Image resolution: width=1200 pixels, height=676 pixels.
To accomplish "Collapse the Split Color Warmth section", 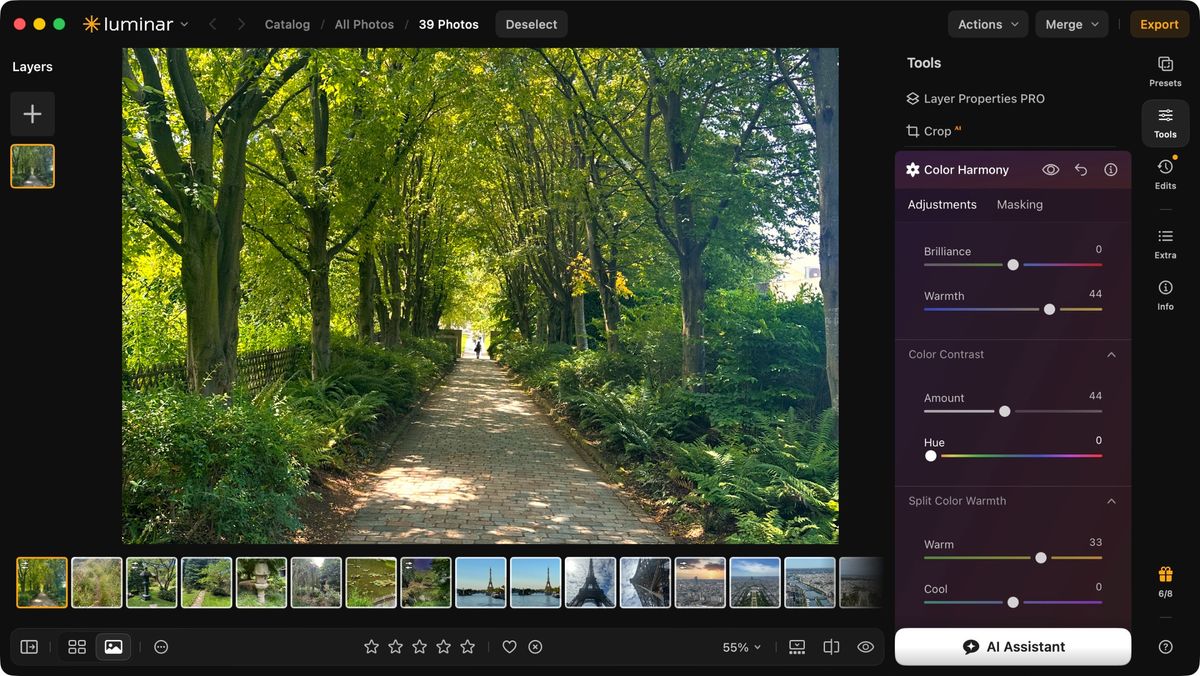I will pos(1111,501).
